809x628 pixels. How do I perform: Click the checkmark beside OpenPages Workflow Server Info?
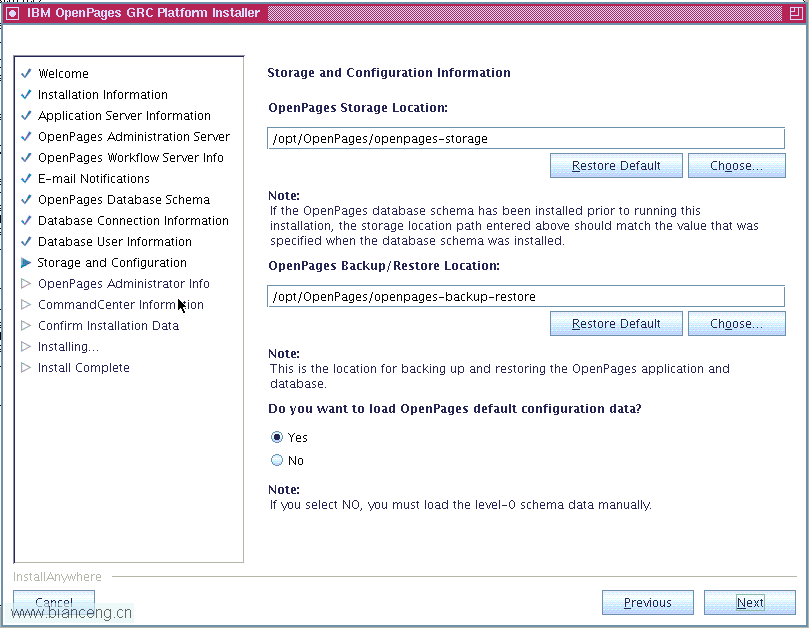pos(26,157)
